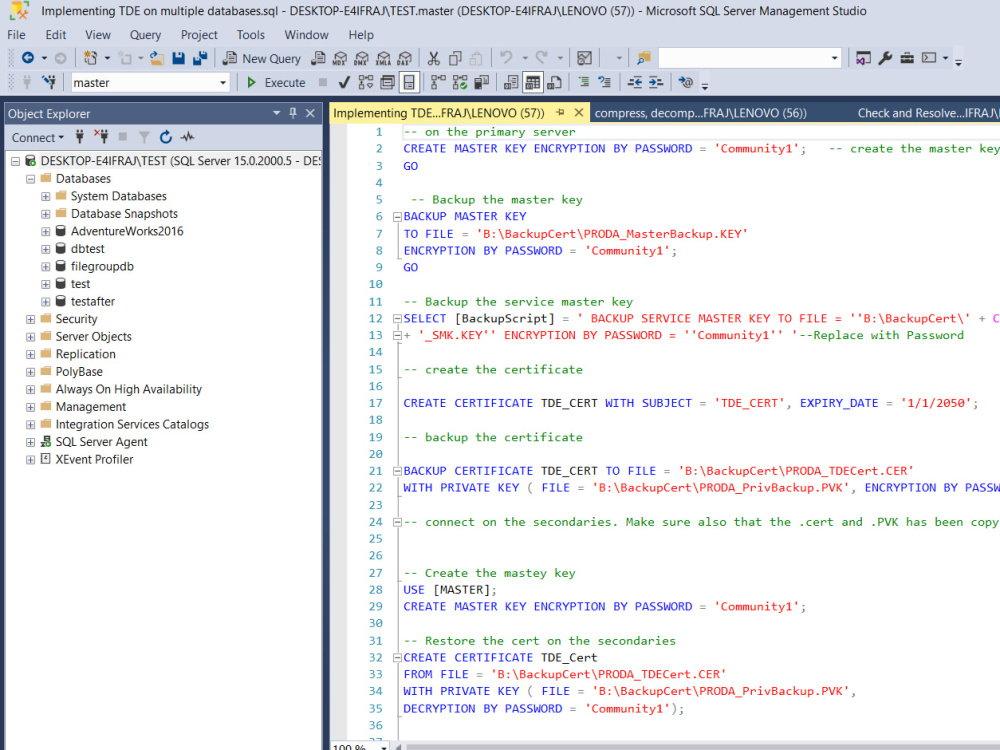Expand the AdventureWorks2016 database node

pyautogui.click(x=45, y=232)
